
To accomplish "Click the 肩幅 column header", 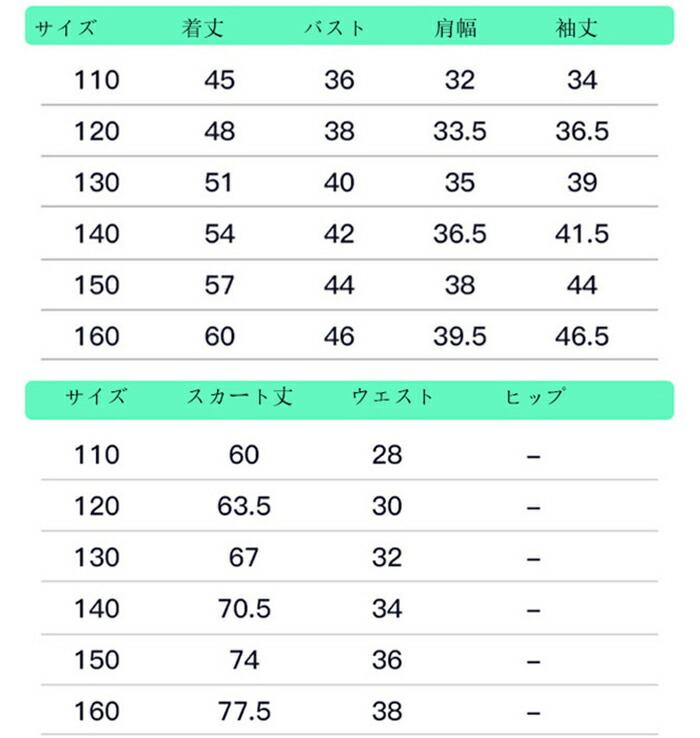I will pos(455,28).
